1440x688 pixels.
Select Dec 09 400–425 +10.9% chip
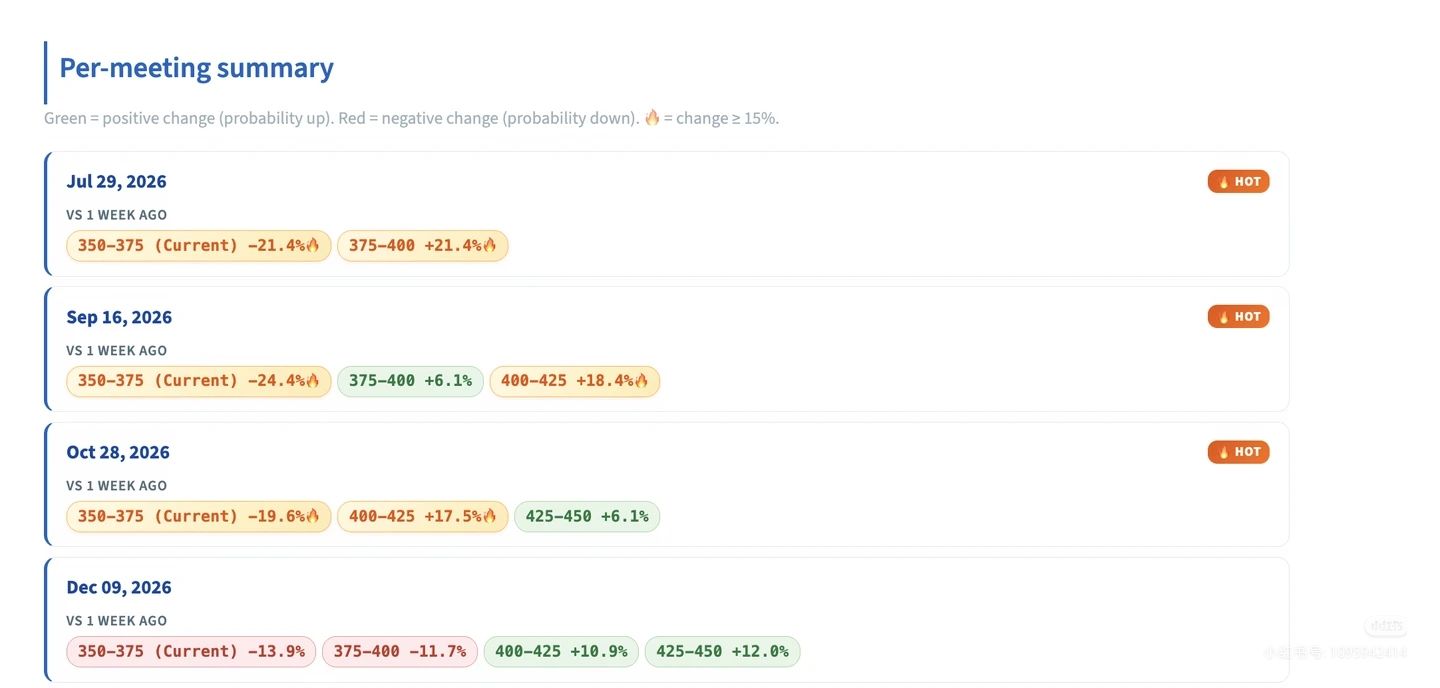tap(561, 651)
